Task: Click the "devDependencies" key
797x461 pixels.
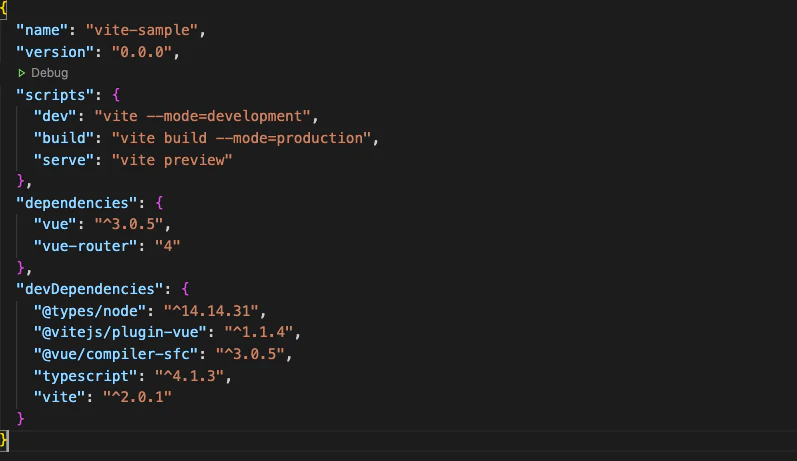Action: point(89,289)
